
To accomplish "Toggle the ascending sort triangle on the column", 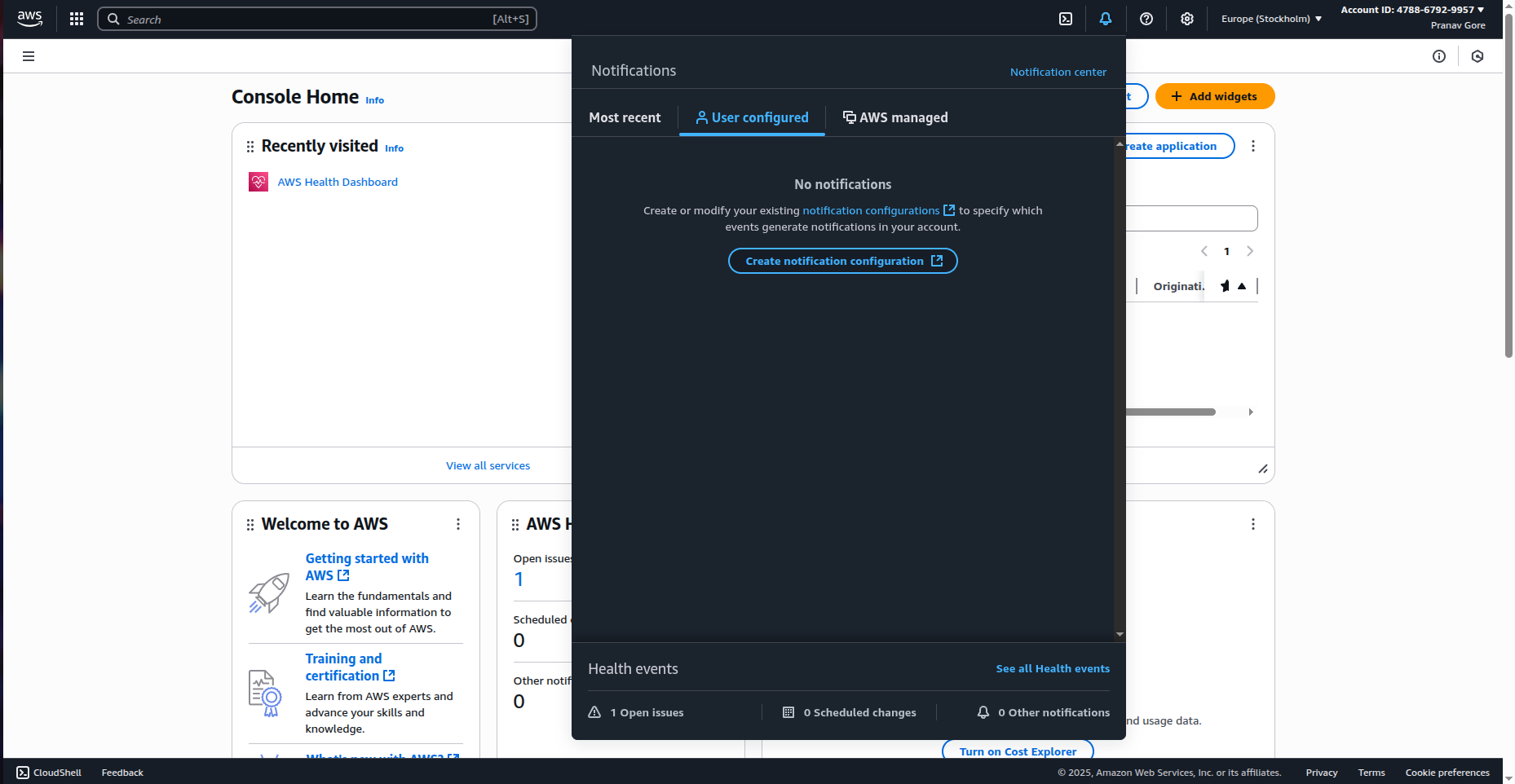I will [x=1242, y=286].
